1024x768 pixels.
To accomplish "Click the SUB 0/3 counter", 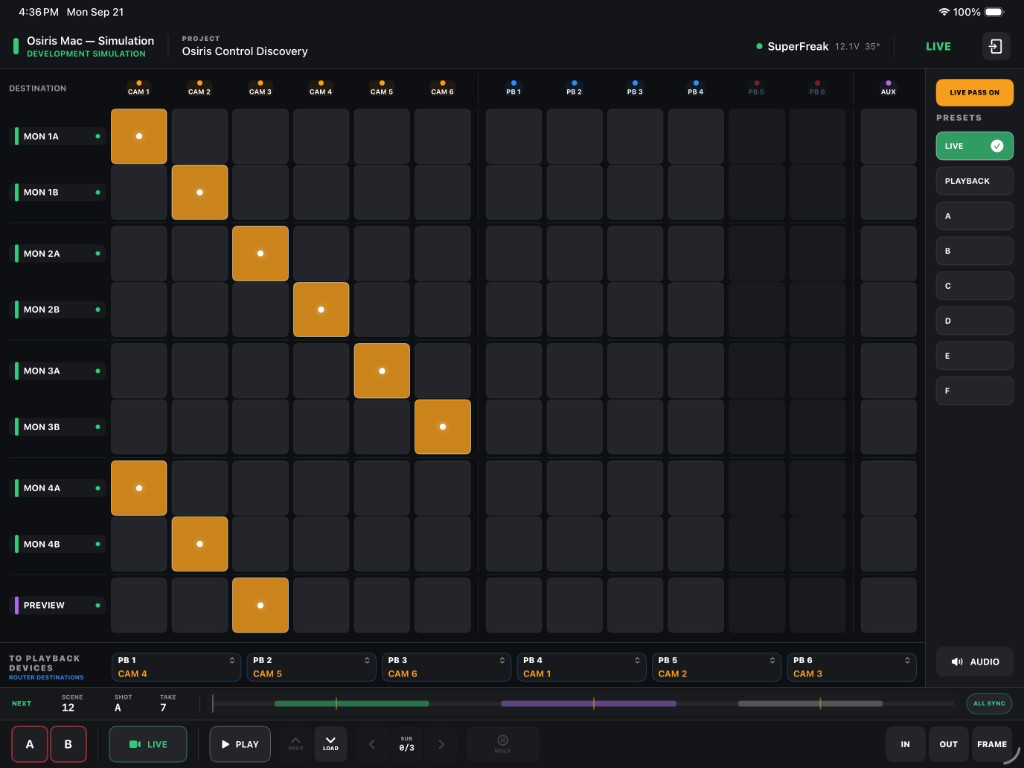I will coord(406,744).
